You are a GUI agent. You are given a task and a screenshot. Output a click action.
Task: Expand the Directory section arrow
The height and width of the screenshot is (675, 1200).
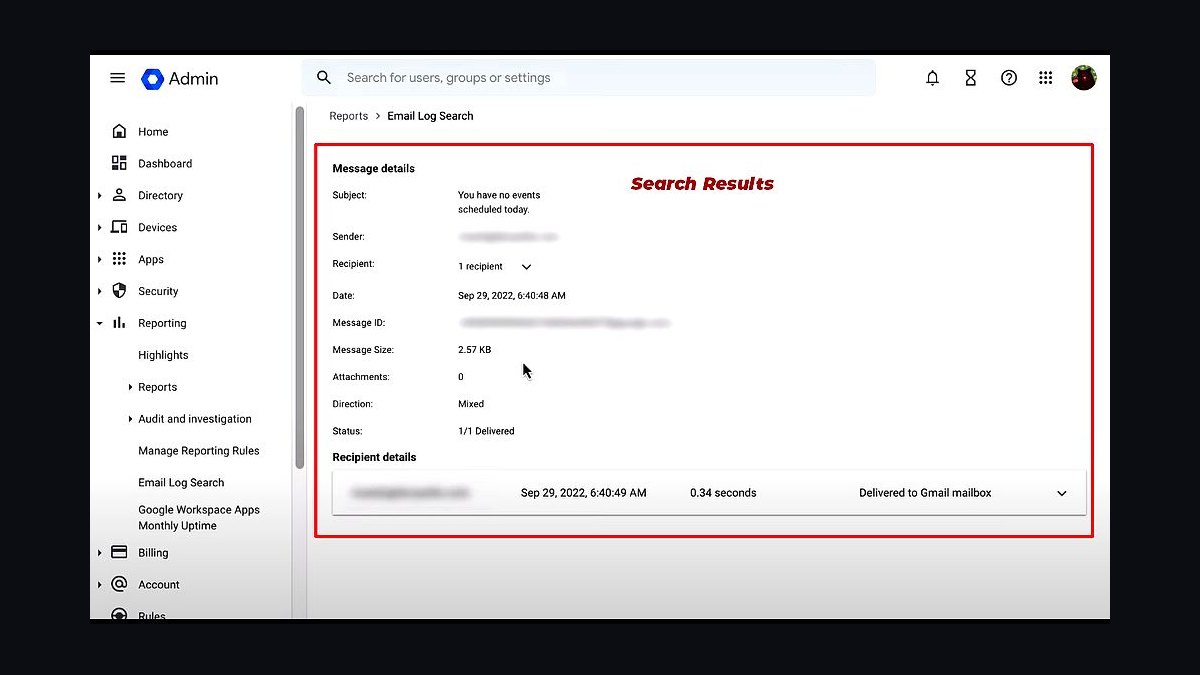click(99, 196)
